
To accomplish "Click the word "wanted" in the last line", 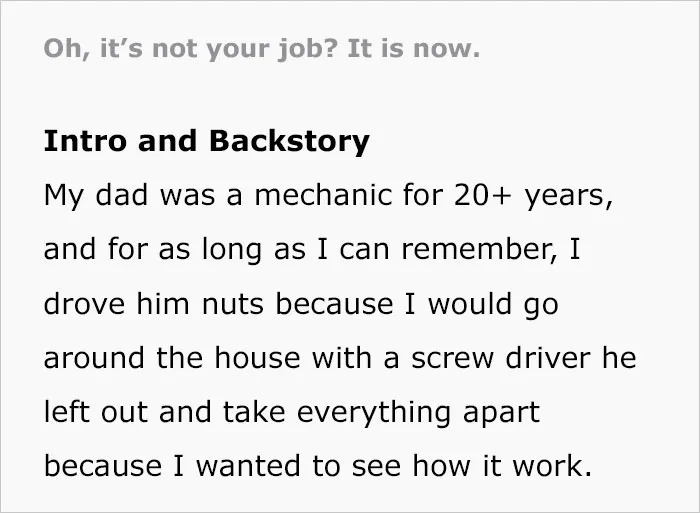I will click(x=248, y=466).
